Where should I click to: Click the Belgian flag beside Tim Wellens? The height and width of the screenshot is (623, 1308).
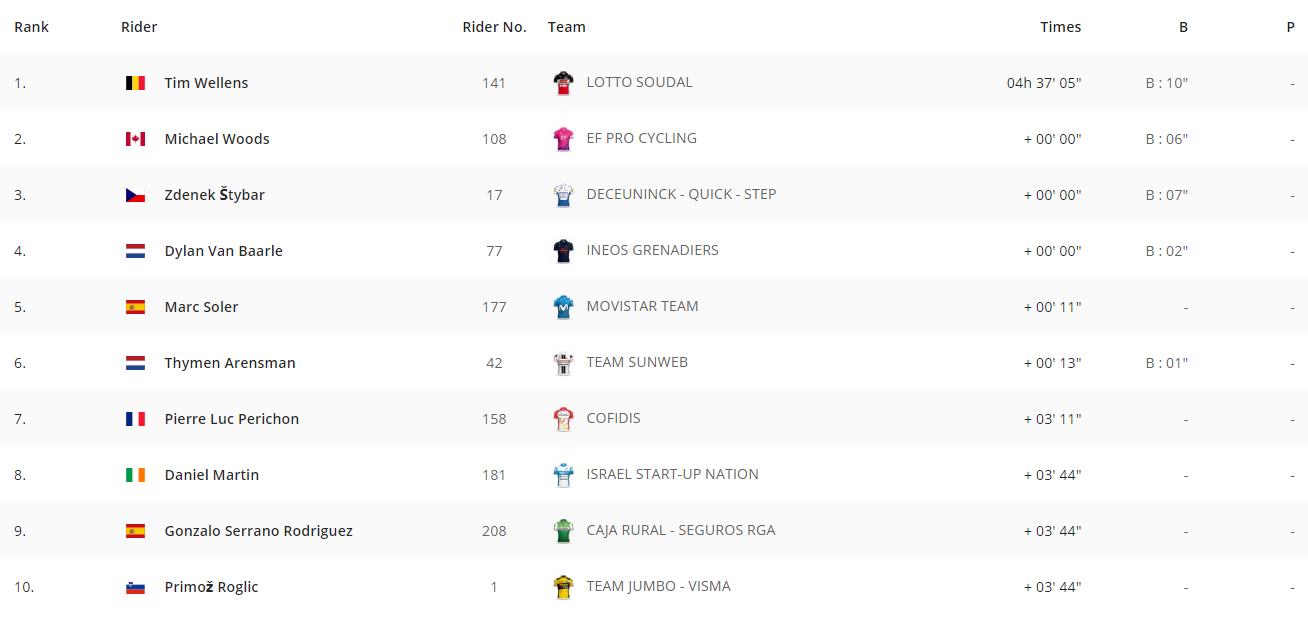click(x=135, y=83)
